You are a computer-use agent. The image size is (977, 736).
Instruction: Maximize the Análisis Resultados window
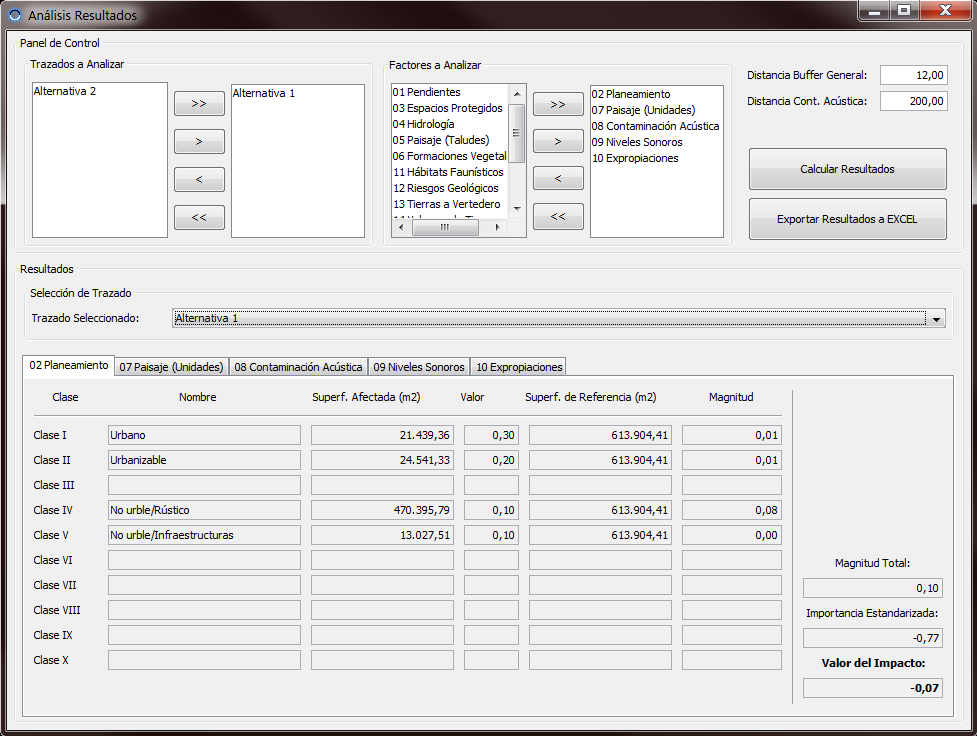(x=904, y=11)
